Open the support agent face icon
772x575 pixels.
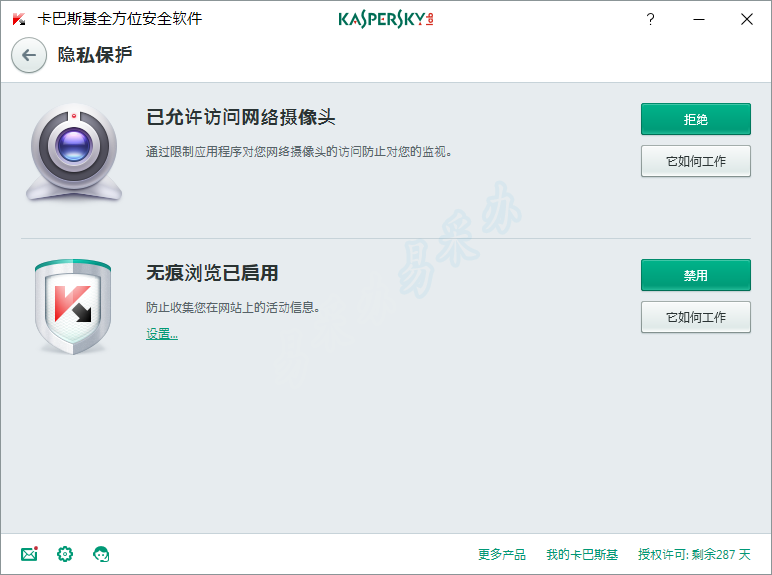[x=101, y=554]
